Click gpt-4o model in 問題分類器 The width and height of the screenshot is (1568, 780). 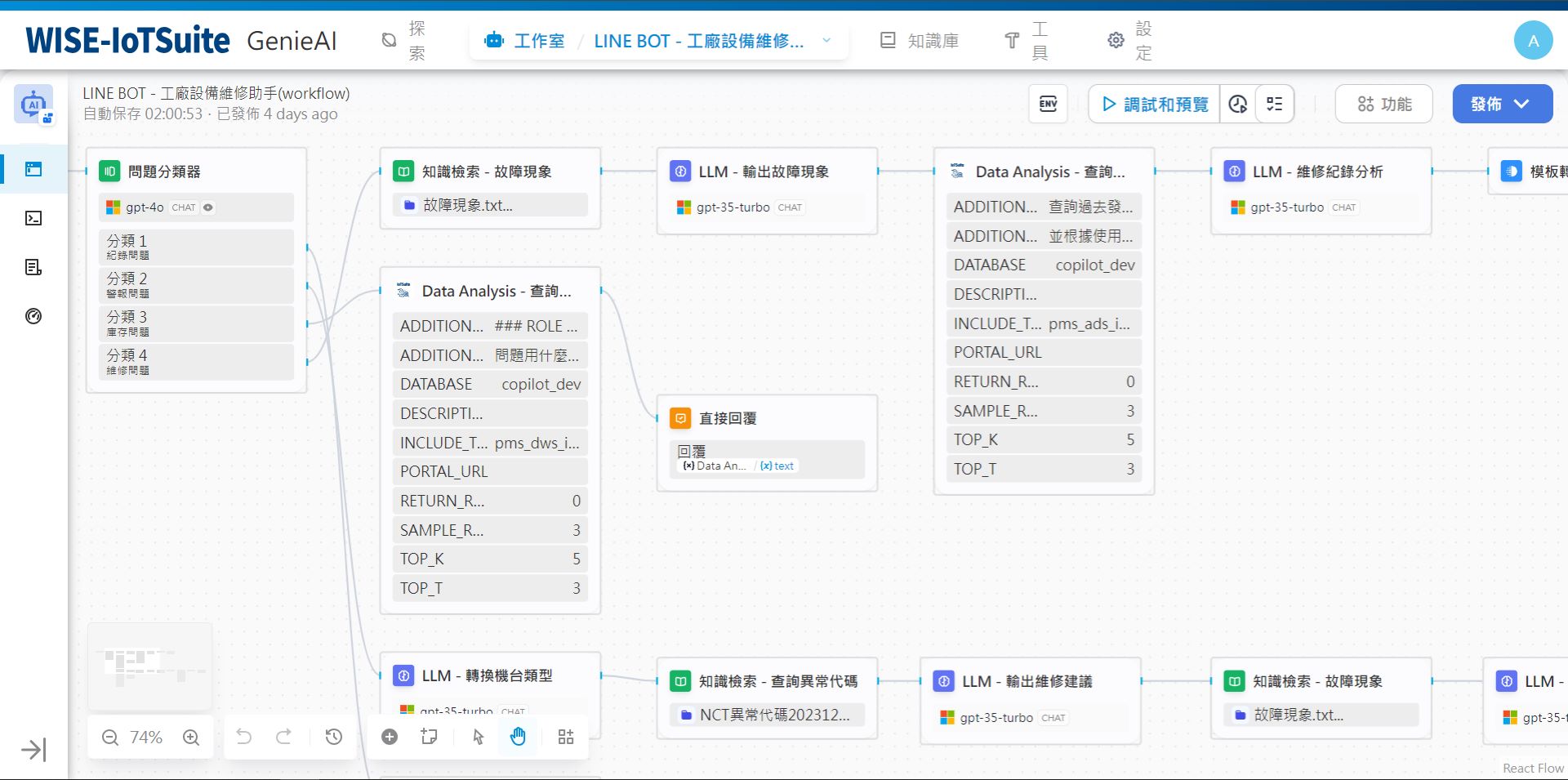click(x=196, y=207)
